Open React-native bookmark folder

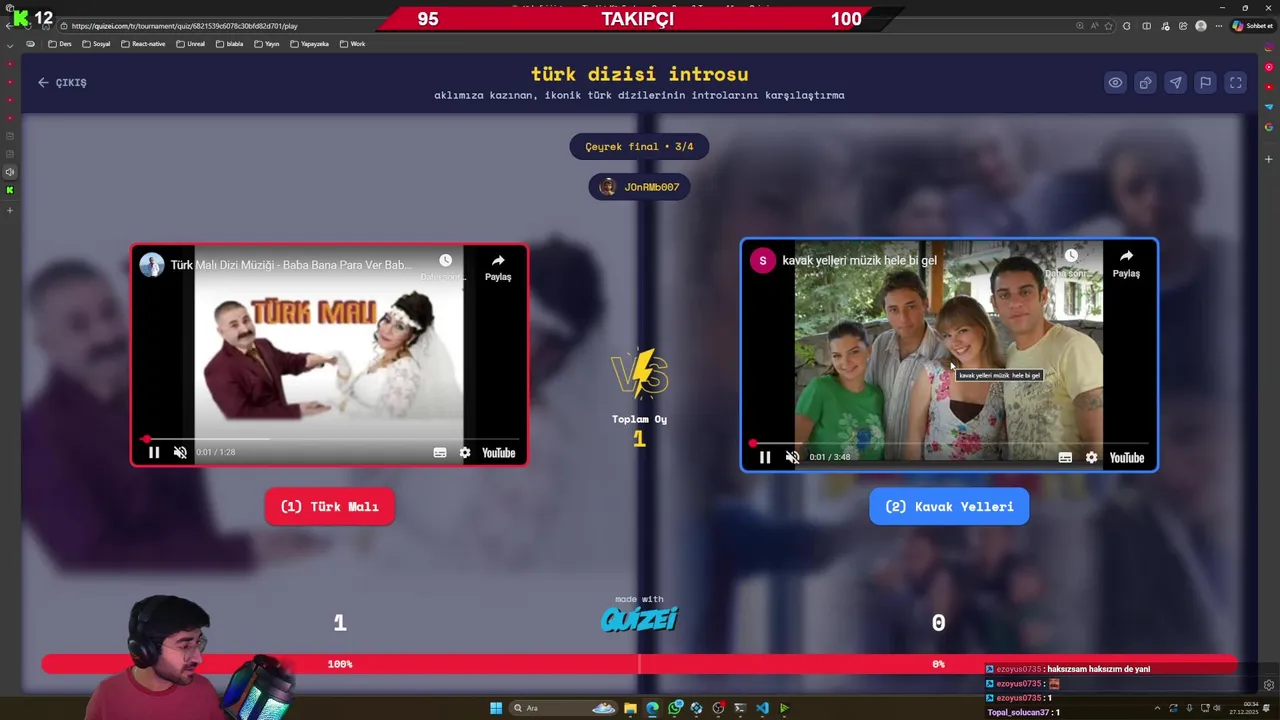[143, 44]
